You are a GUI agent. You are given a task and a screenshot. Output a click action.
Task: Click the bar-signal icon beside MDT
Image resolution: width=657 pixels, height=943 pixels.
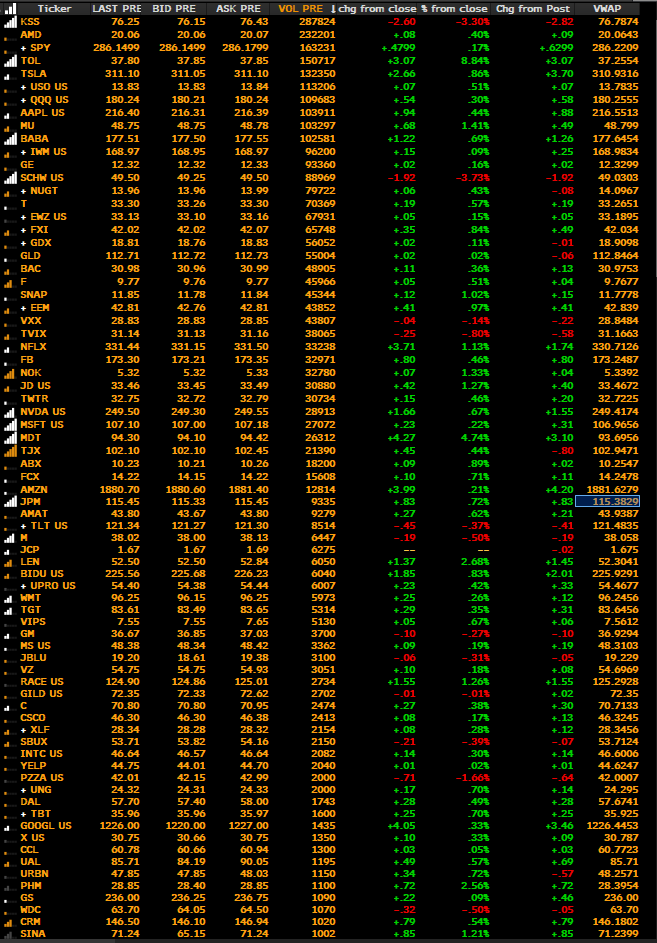[10, 437]
